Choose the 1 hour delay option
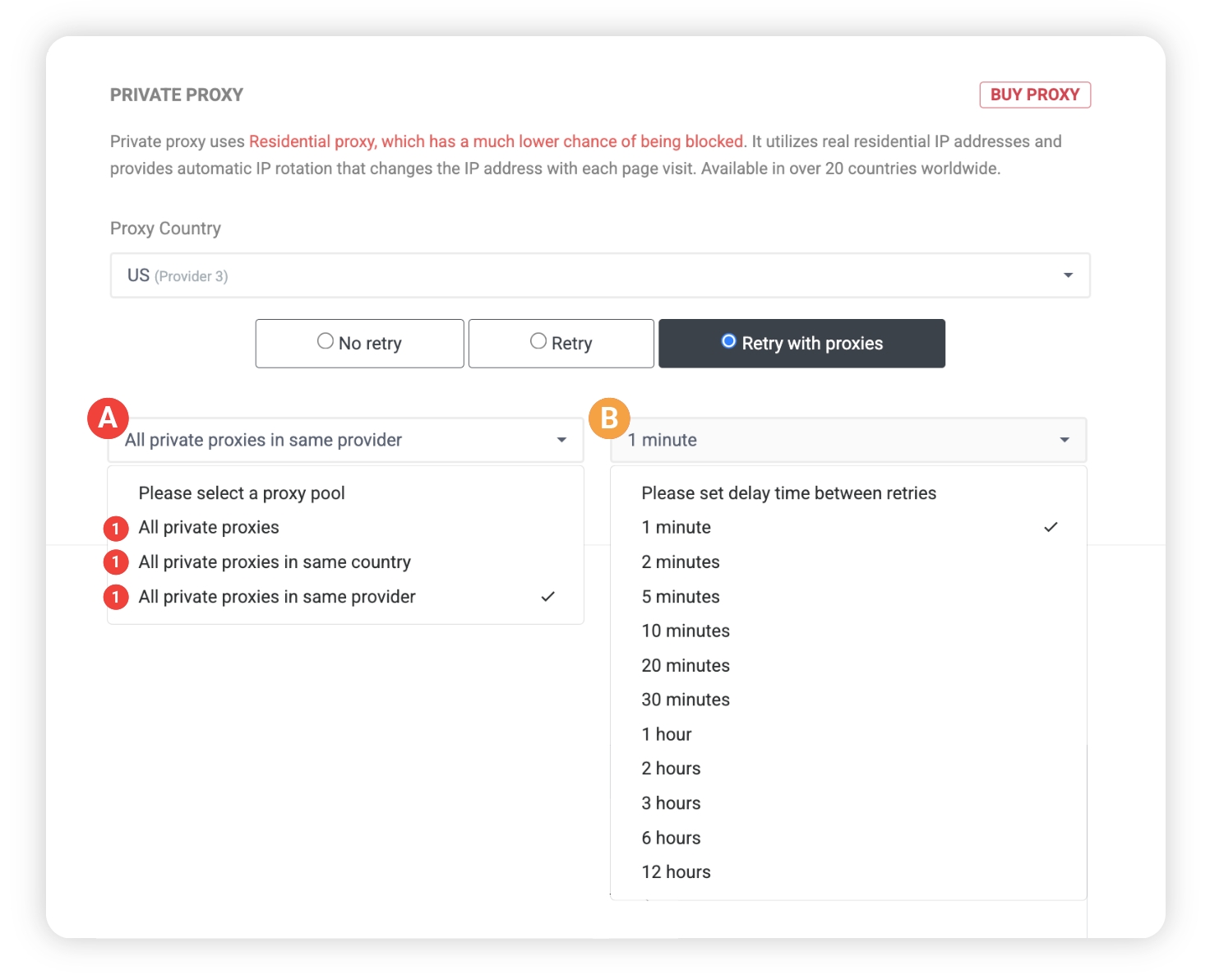This screenshot has width=1210, height=980. coord(667,734)
